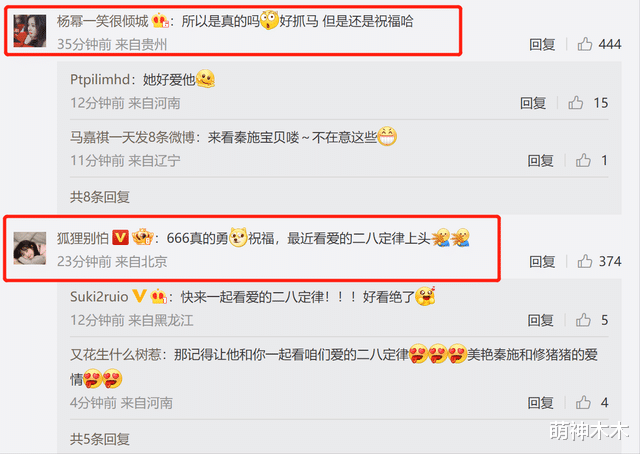The width and height of the screenshot is (640, 454).
Task: Expand the 共5条回复 replies thread
Action: 100,439
